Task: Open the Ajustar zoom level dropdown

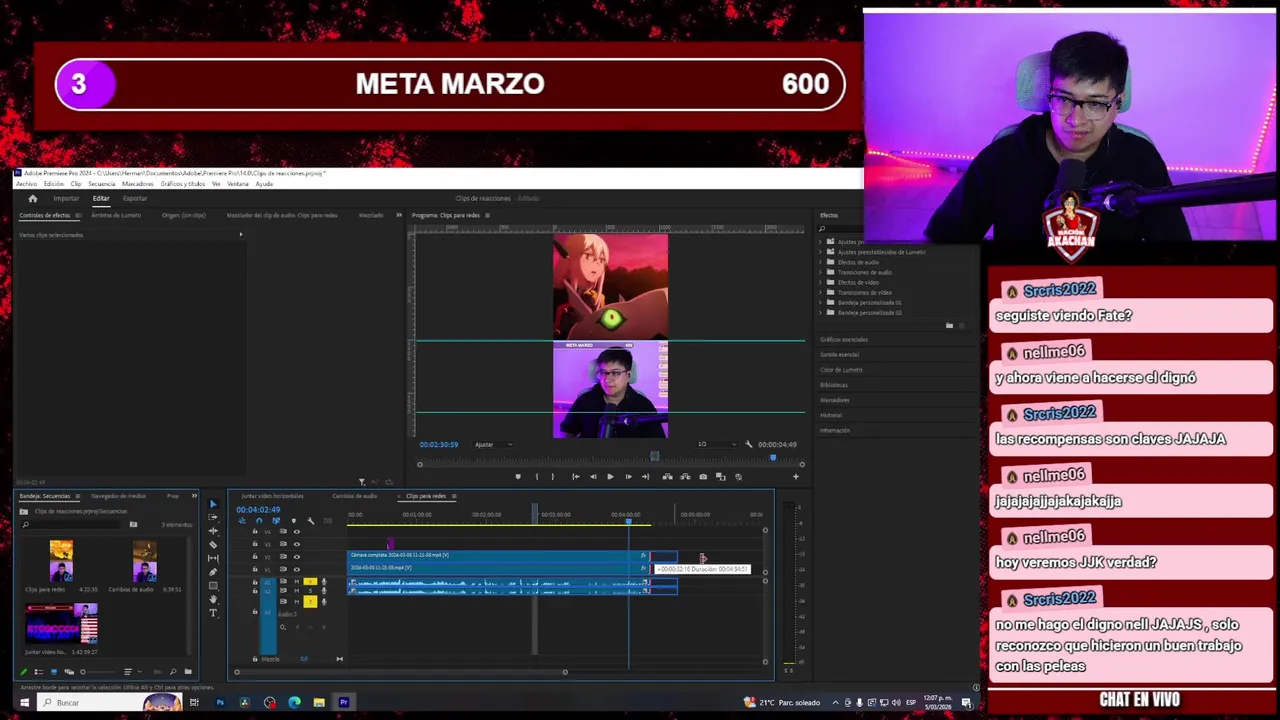Action: (493, 445)
